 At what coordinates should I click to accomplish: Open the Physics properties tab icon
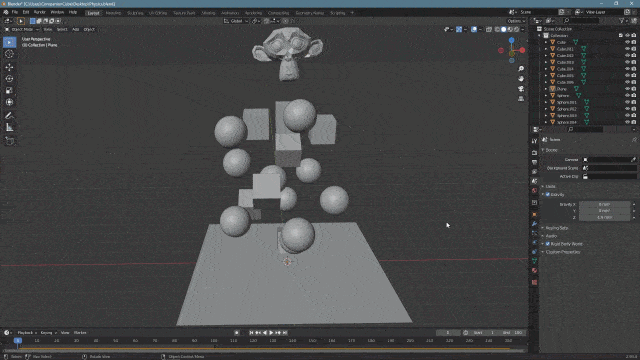coord(534,242)
